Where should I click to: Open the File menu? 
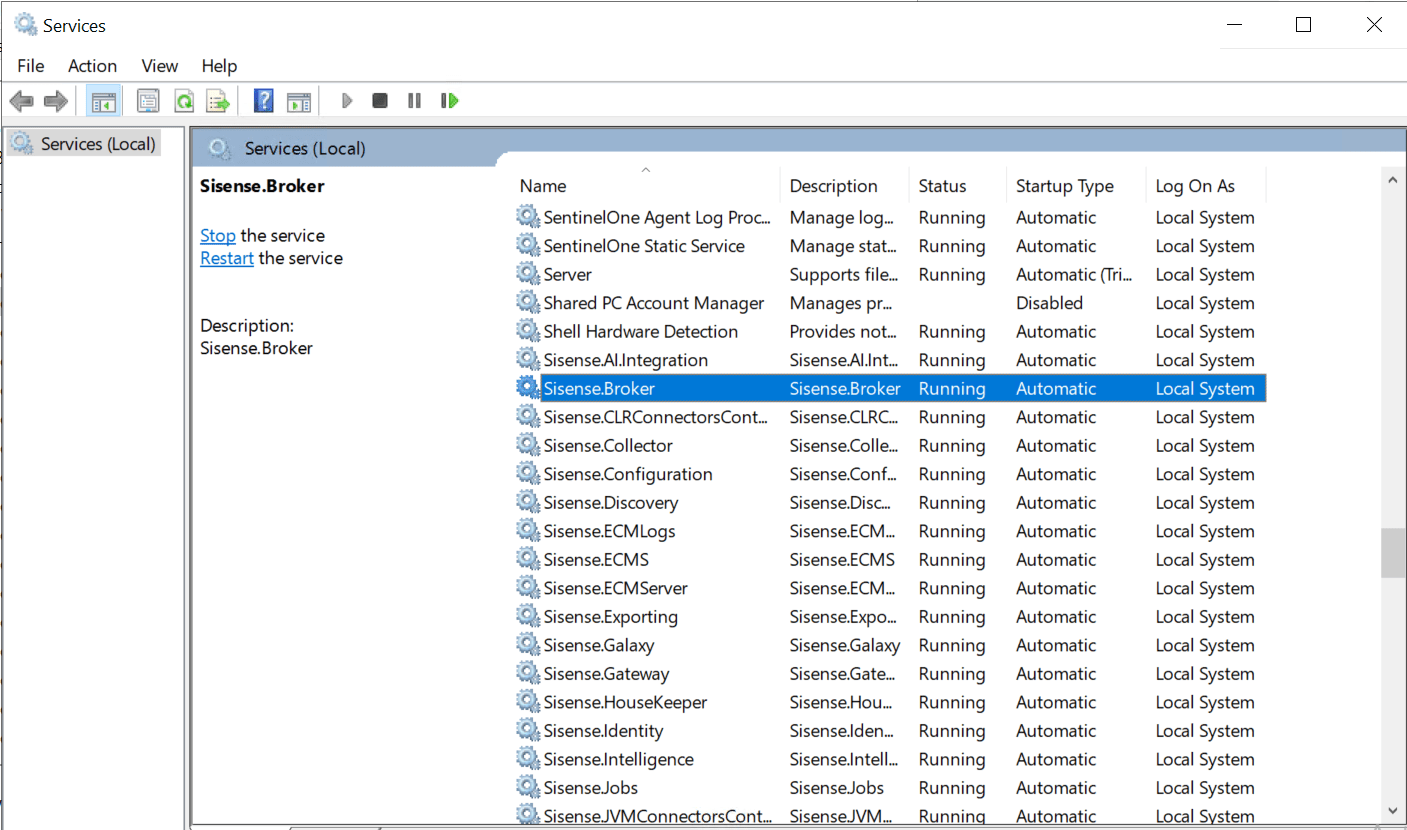point(31,66)
